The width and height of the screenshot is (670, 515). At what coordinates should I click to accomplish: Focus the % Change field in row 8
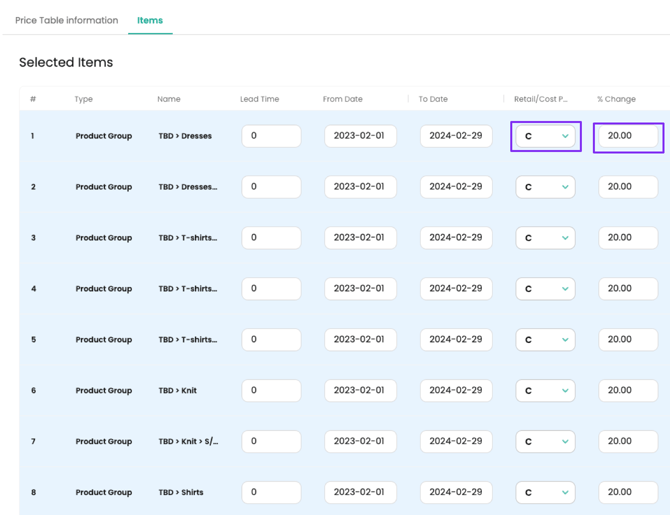click(628, 492)
